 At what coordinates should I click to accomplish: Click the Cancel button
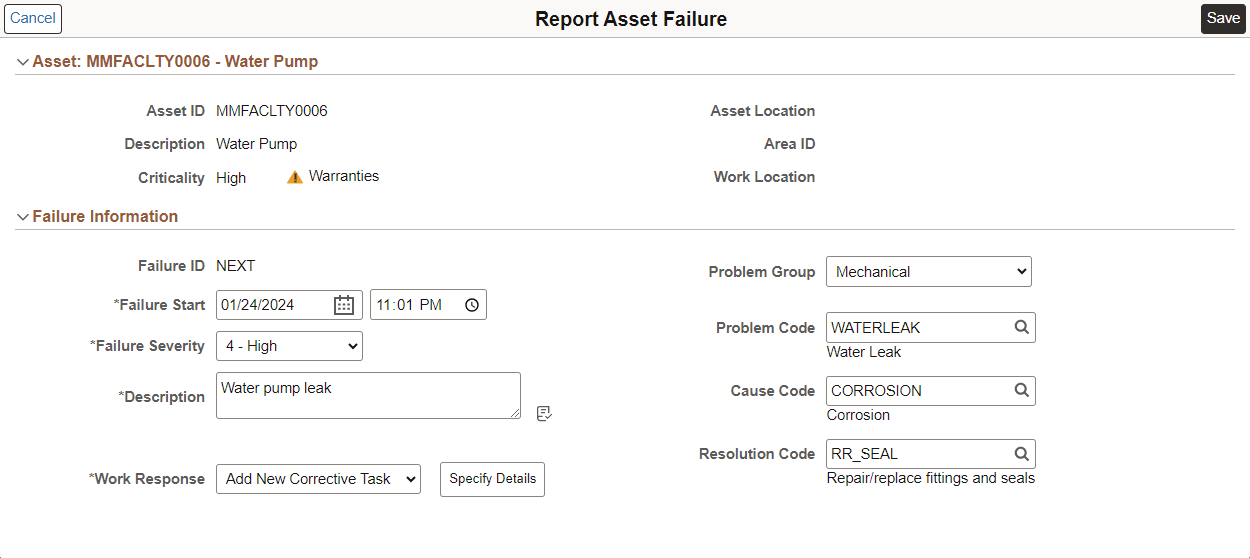click(33, 18)
